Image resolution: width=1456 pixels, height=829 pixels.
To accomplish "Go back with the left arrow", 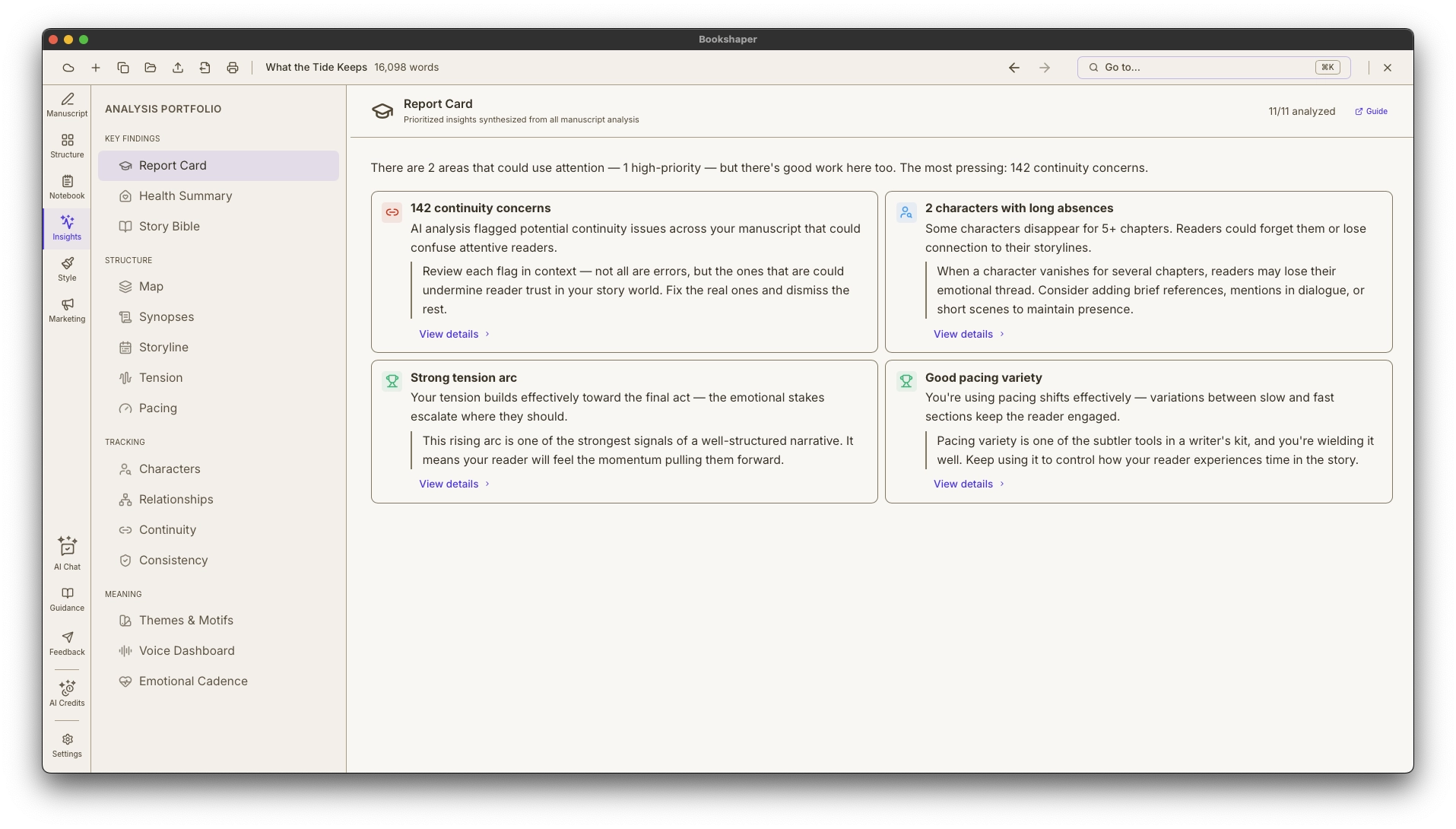I will 1014,68.
